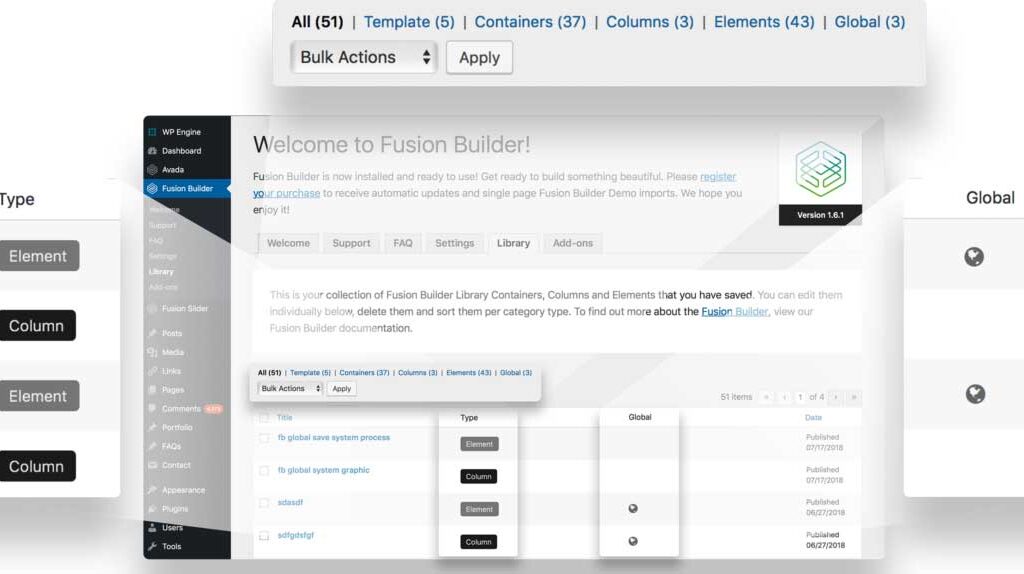Screen dimensions: 1024x574
Task: Filter by Elements (43) in enlarged callout
Action: (764, 22)
